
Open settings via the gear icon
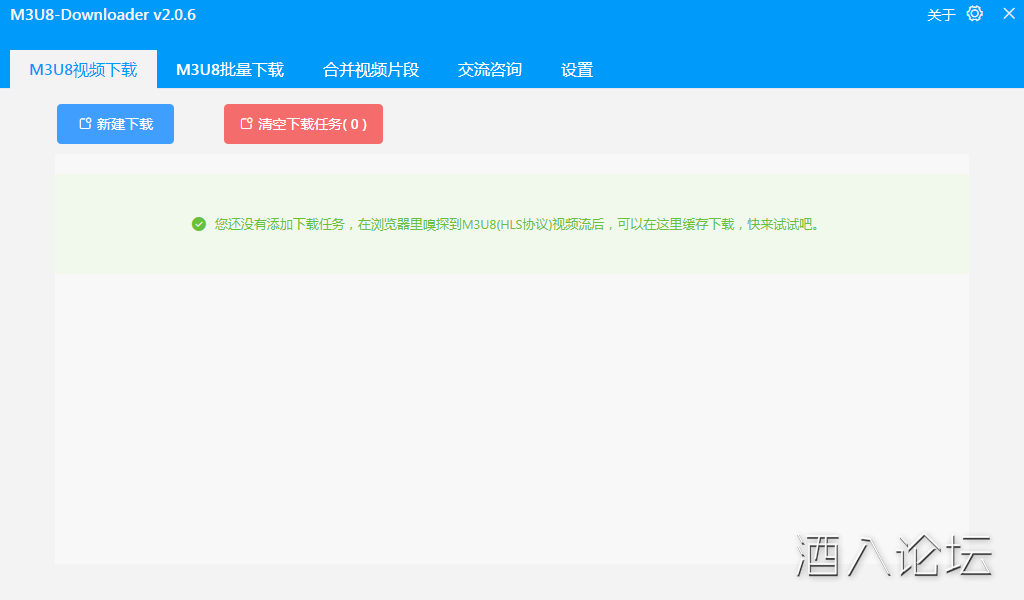coord(975,14)
